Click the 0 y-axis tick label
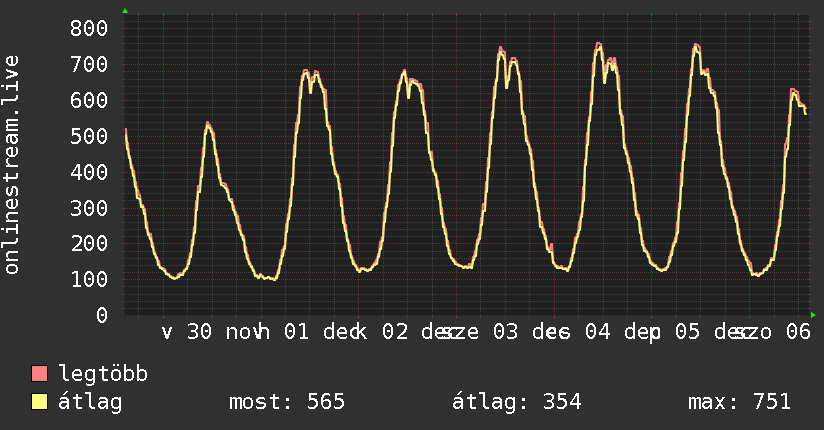Viewport: 824px width, 430px height. click(100, 315)
